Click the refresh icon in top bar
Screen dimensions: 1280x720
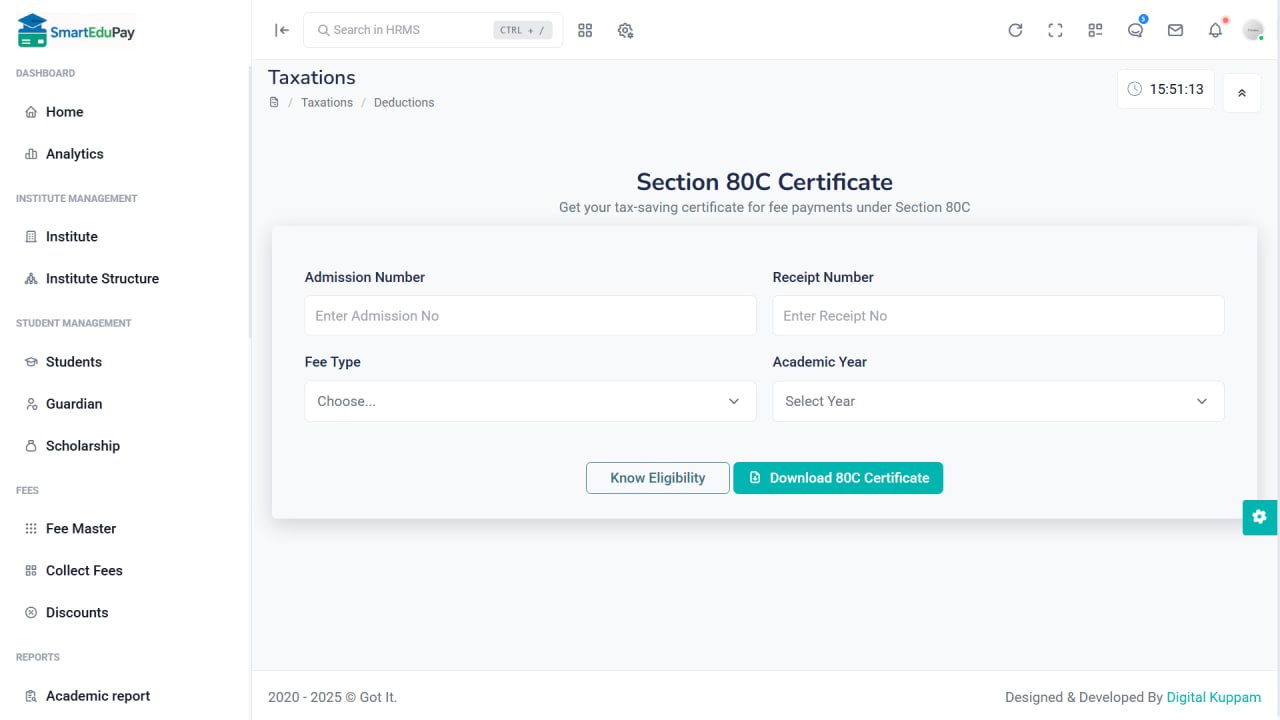point(1015,30)
